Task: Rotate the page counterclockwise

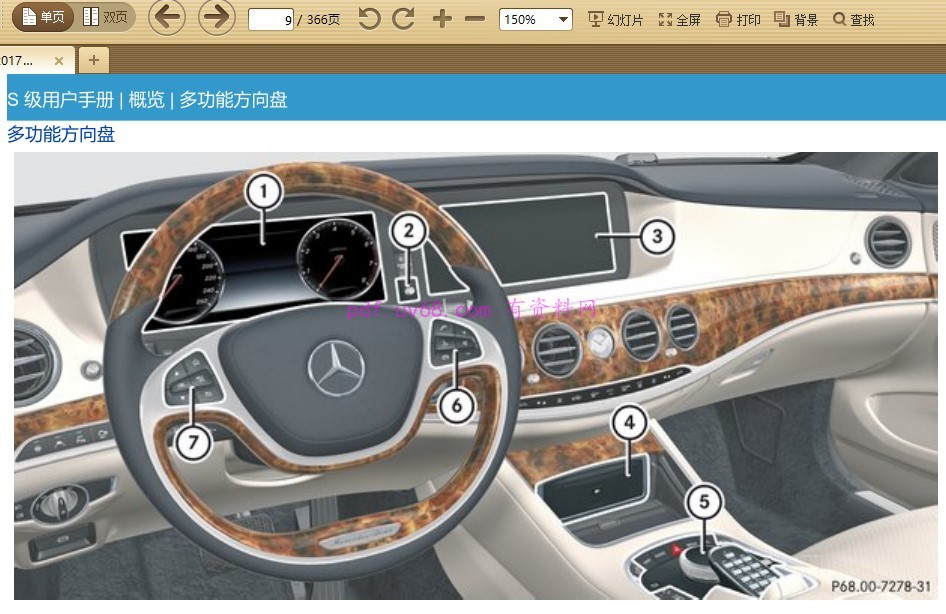Action: pyautogui.click(x=369, y=18)
